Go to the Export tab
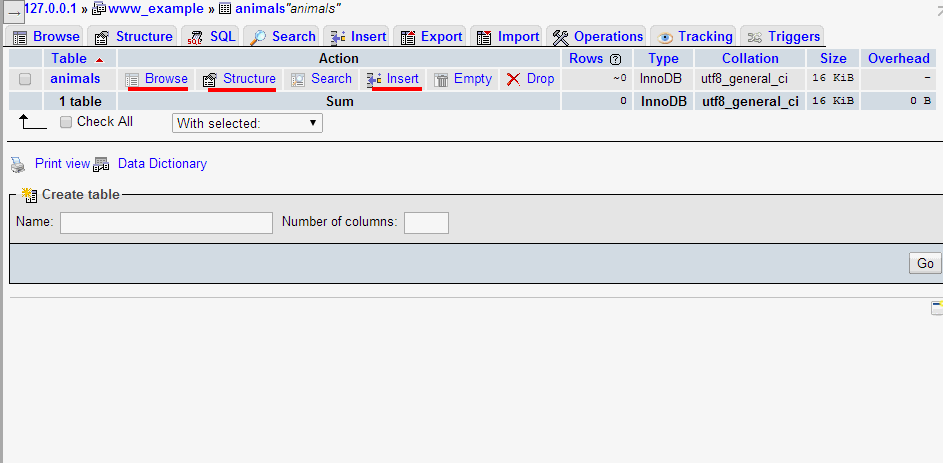 coord(431,37)
